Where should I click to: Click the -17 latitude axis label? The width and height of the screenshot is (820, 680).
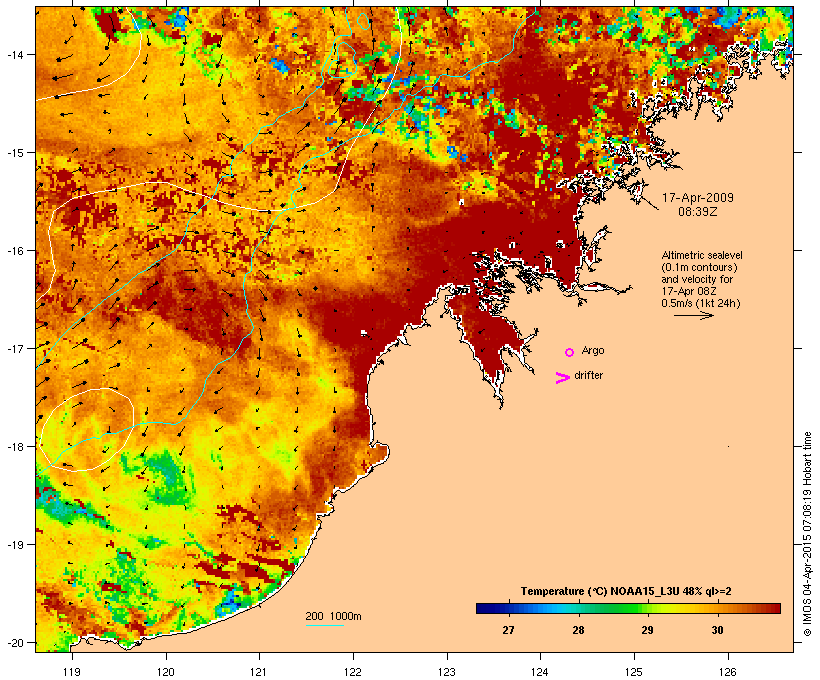[16, 348]
